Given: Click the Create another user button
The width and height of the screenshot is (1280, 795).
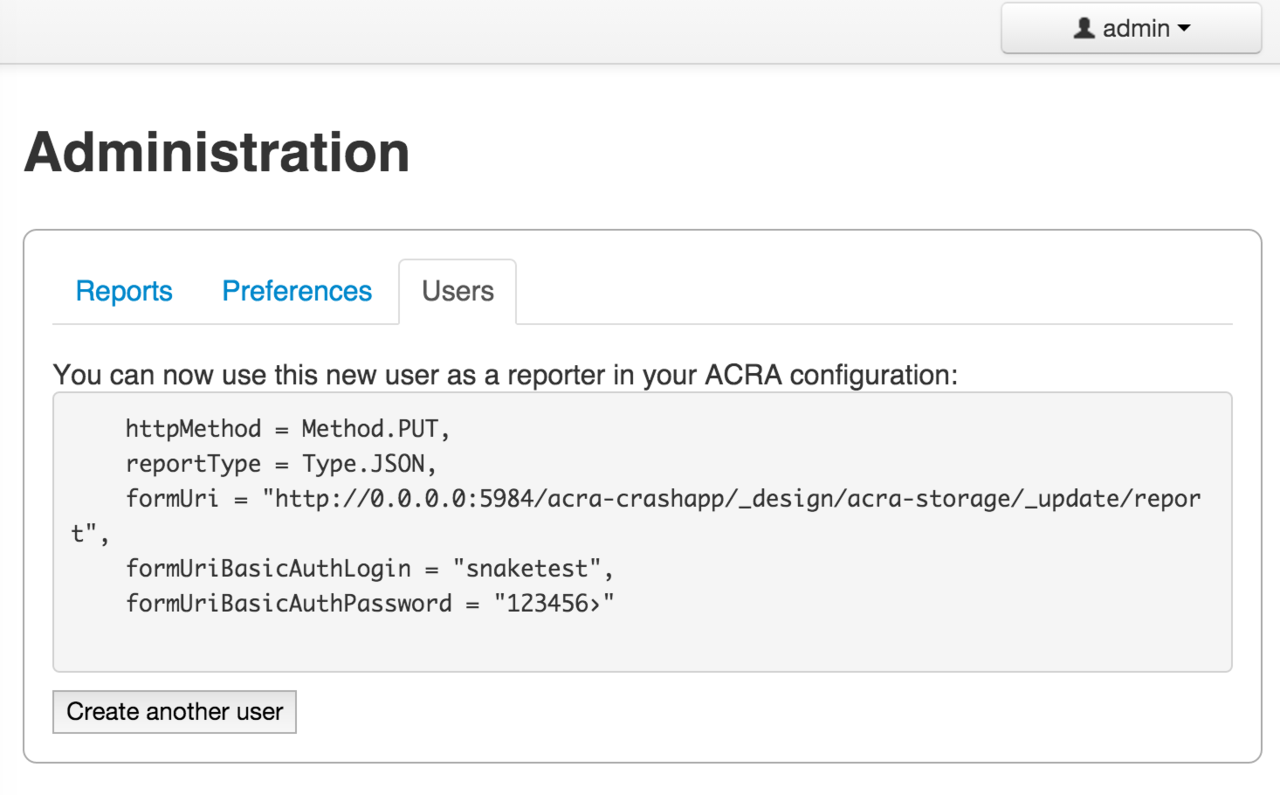Looking at the screenshot, I should (x=175, y=712).
